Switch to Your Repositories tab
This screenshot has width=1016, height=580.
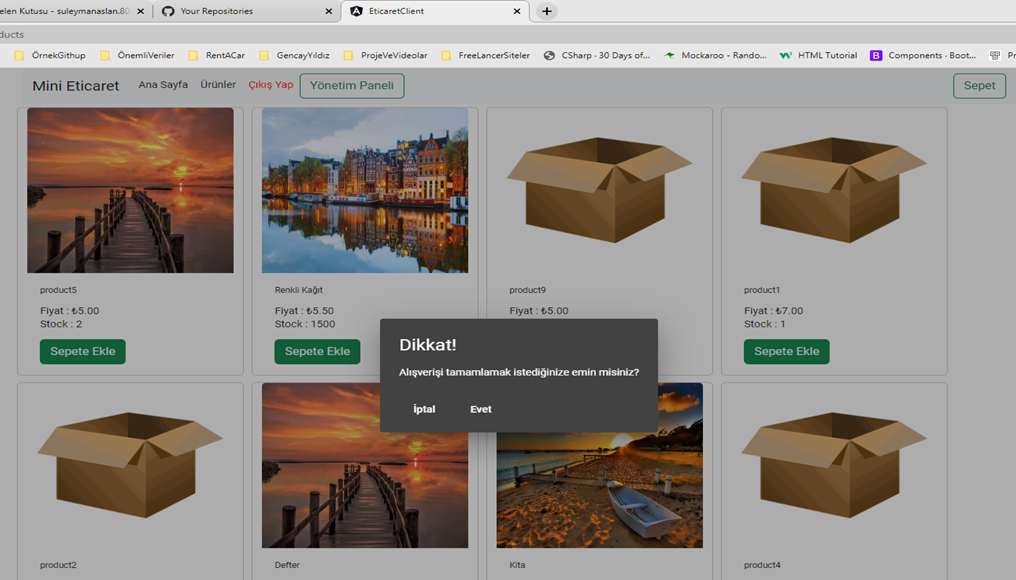[246, 11]
